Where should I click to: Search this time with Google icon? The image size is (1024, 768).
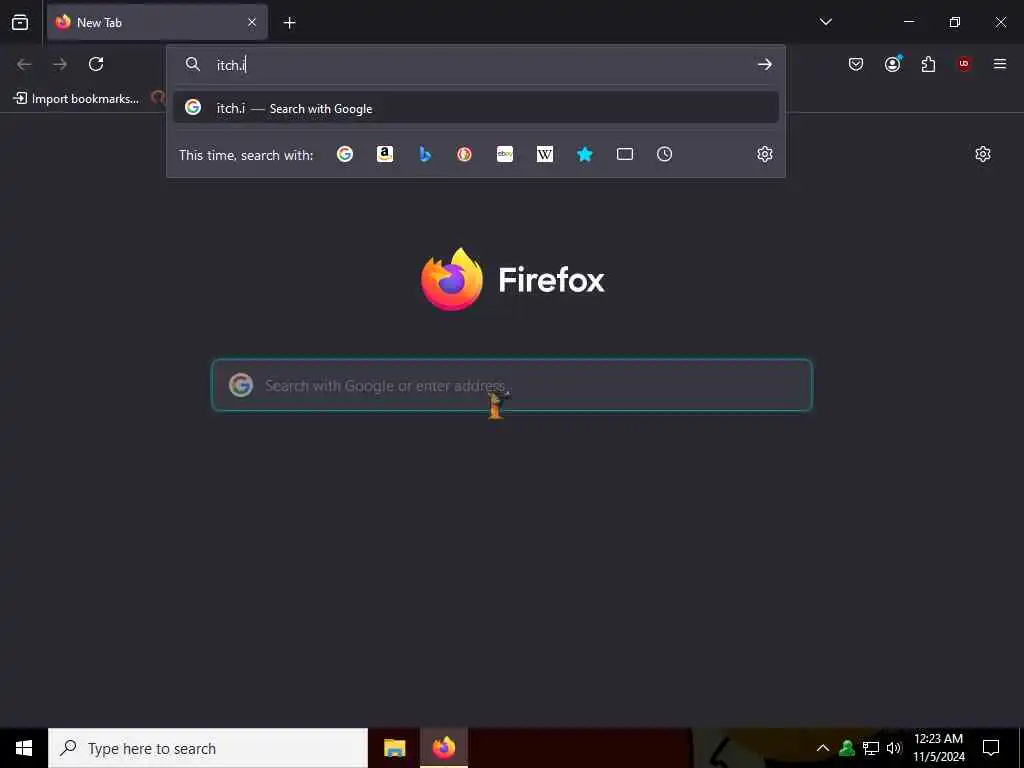pyautogui.click(x=345, y=154)
